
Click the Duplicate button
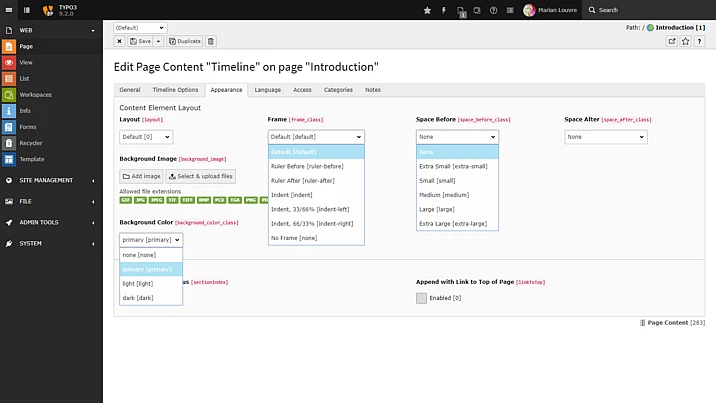[184, 41]
